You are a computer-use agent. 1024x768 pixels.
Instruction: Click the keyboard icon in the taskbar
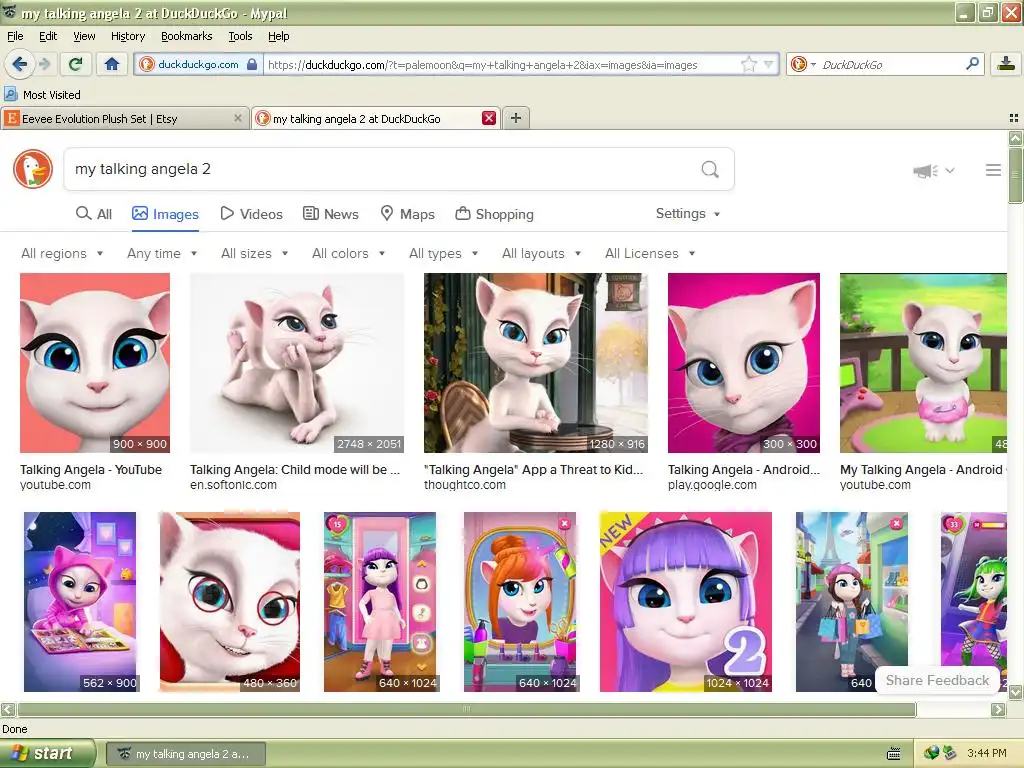[894, 754]
